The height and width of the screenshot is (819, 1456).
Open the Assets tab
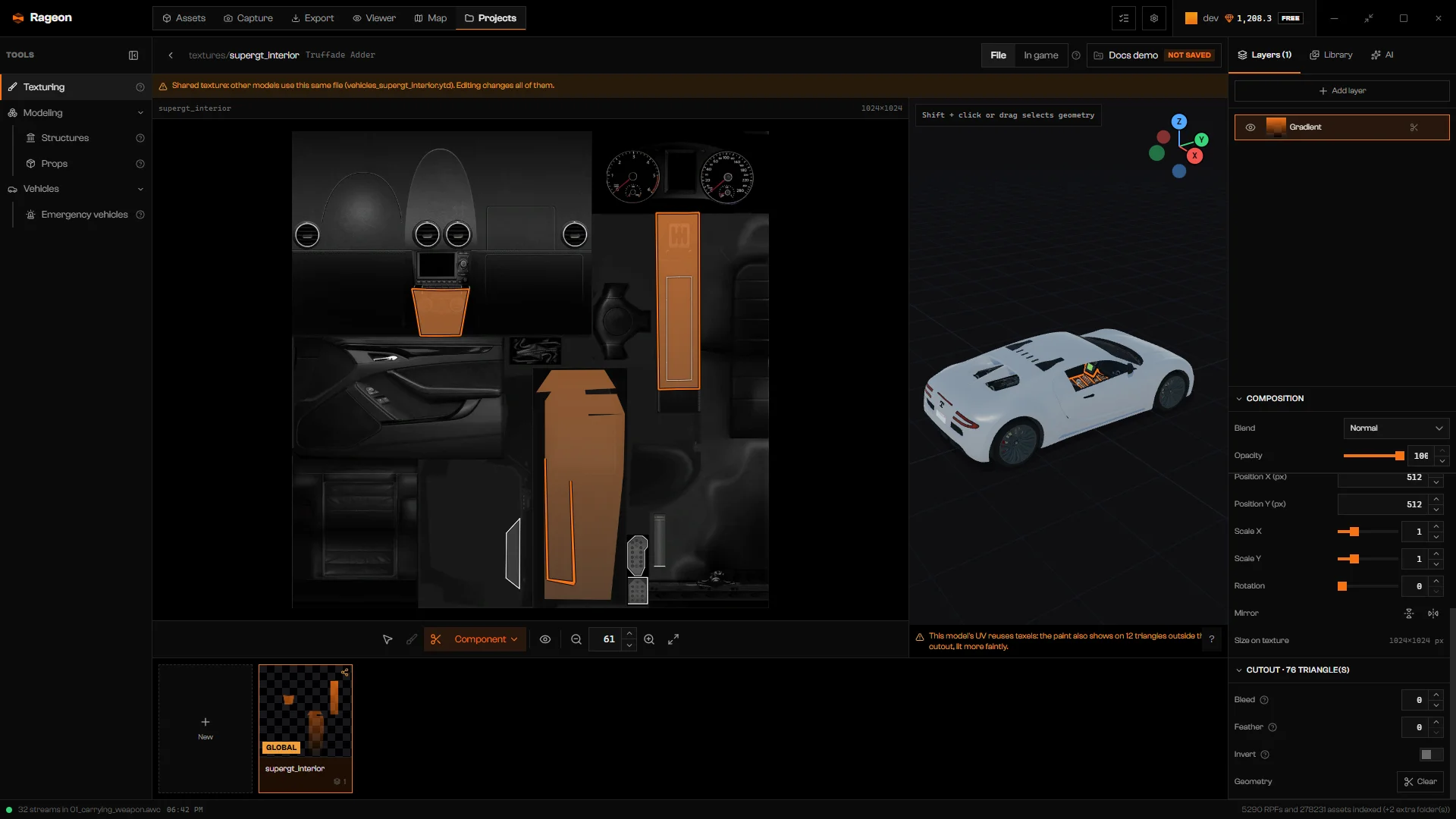(x=184, y=18)
